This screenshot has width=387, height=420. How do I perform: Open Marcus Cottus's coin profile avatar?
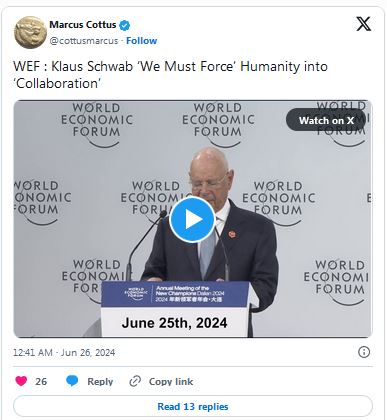30,33
